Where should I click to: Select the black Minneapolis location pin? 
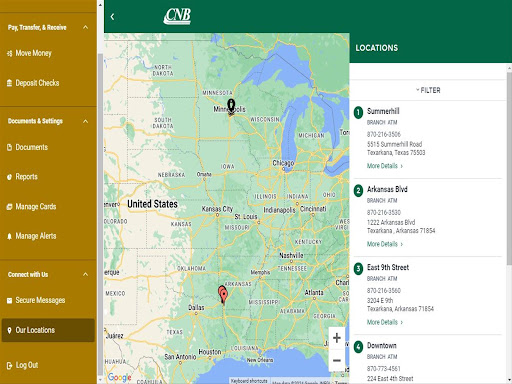pyautogui.click(x=231, y=107)
